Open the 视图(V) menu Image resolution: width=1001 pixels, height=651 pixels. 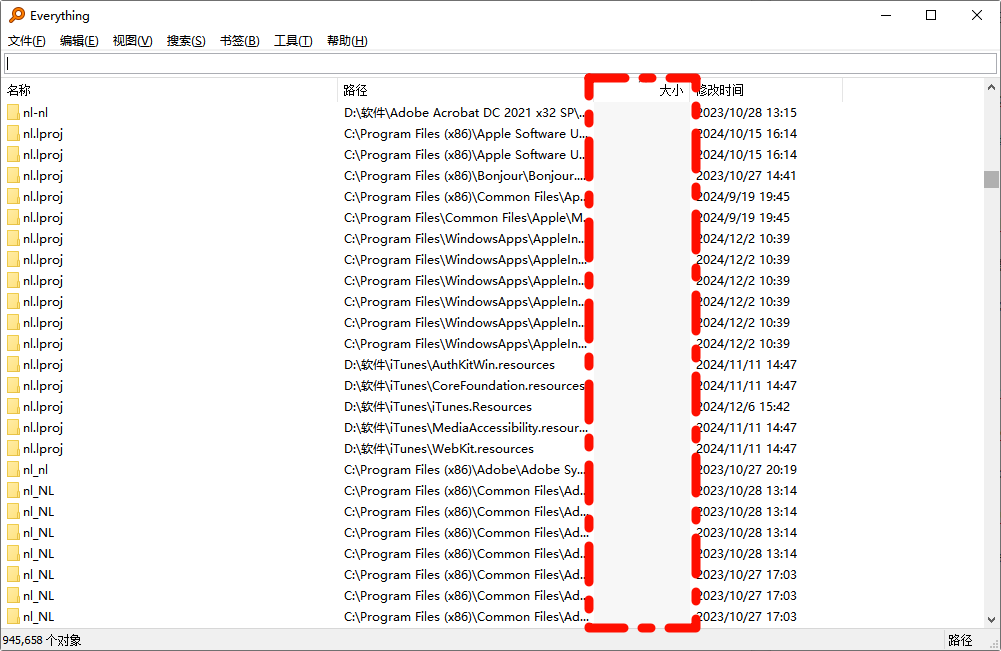tap(132, 41)
